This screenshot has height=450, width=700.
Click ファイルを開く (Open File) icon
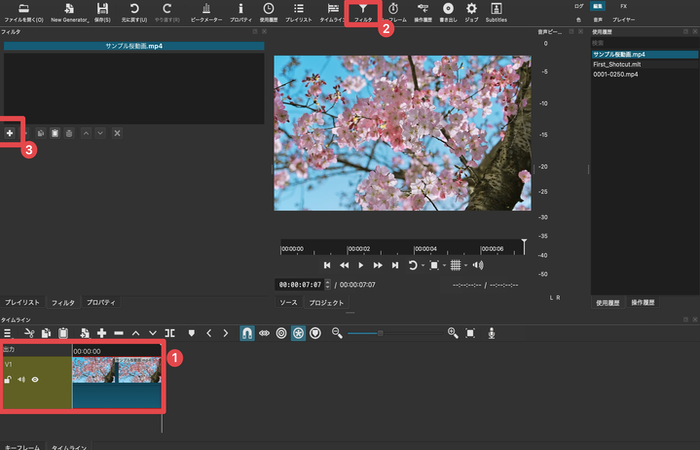pyautogui.click(x=24, y=12)
